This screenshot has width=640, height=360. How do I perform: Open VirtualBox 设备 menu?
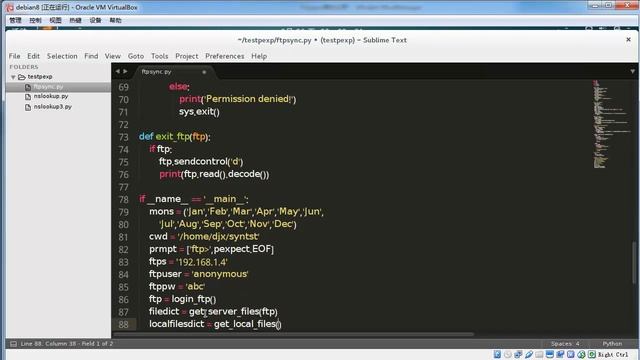coord(95,20)
